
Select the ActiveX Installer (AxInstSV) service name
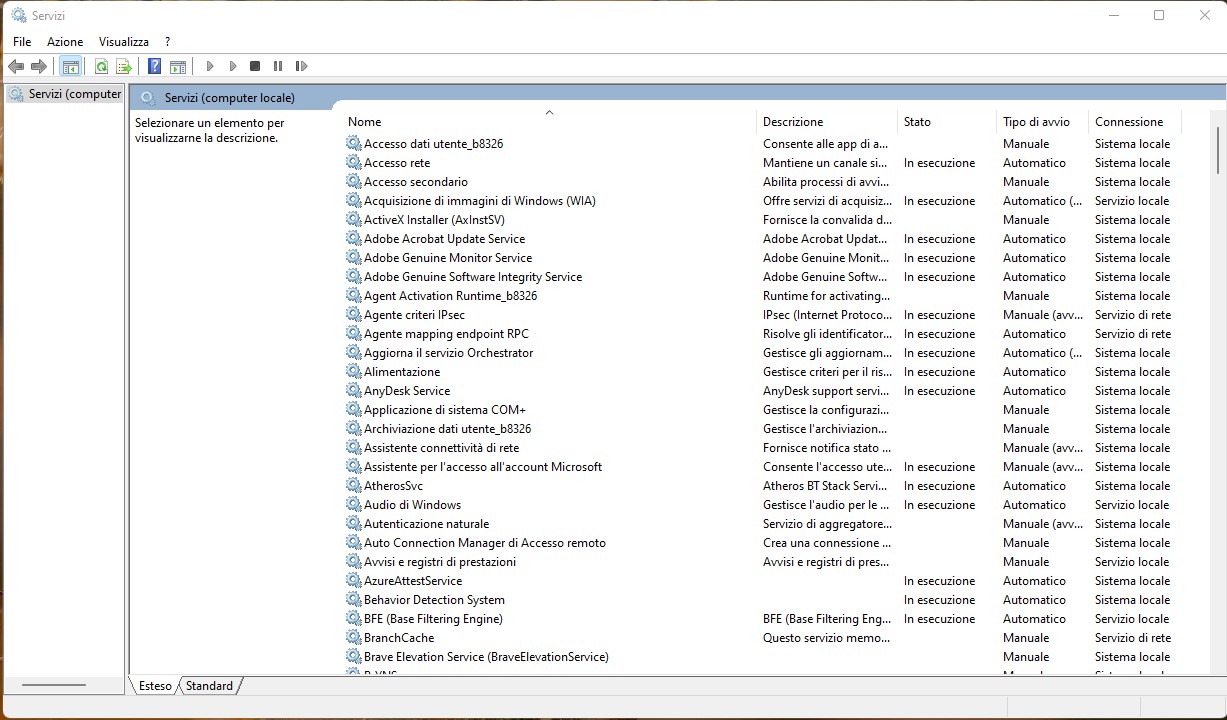coord(434,220)
